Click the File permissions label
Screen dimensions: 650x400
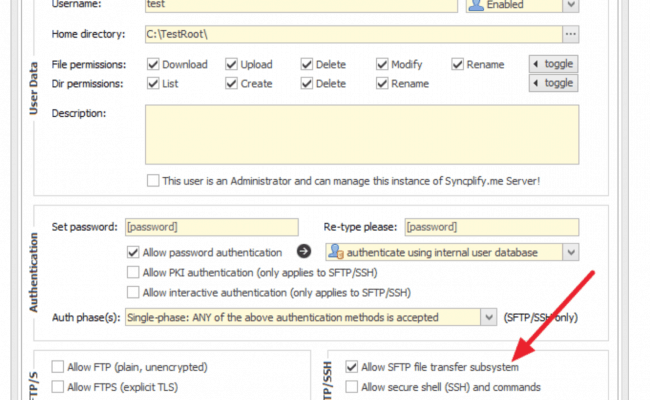(89, 65)
